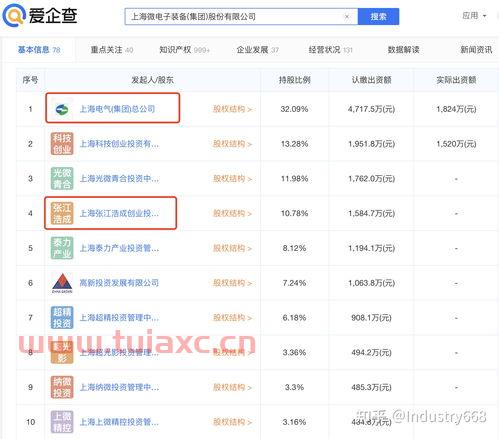Expand 股权结构 for 上海纳微投资 row

[232, 387]
